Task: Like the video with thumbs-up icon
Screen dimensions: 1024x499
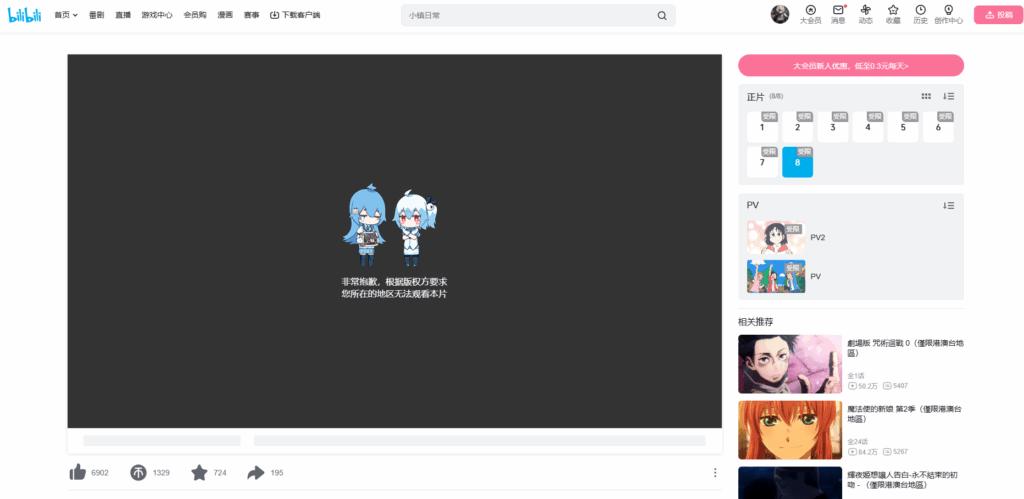Action: click(x=78, y=472)
